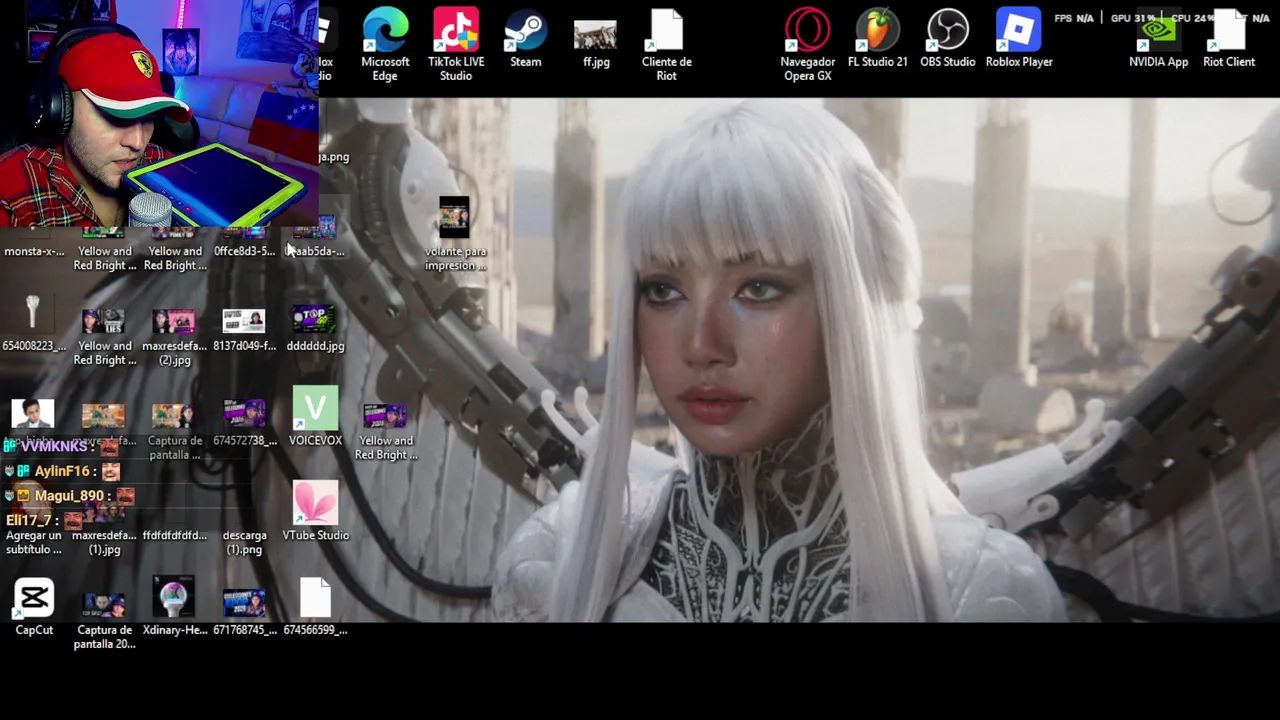This screenshot has height=720, width=1280.
Task: Select the volante para impresion file
Action: coord(455,234)
